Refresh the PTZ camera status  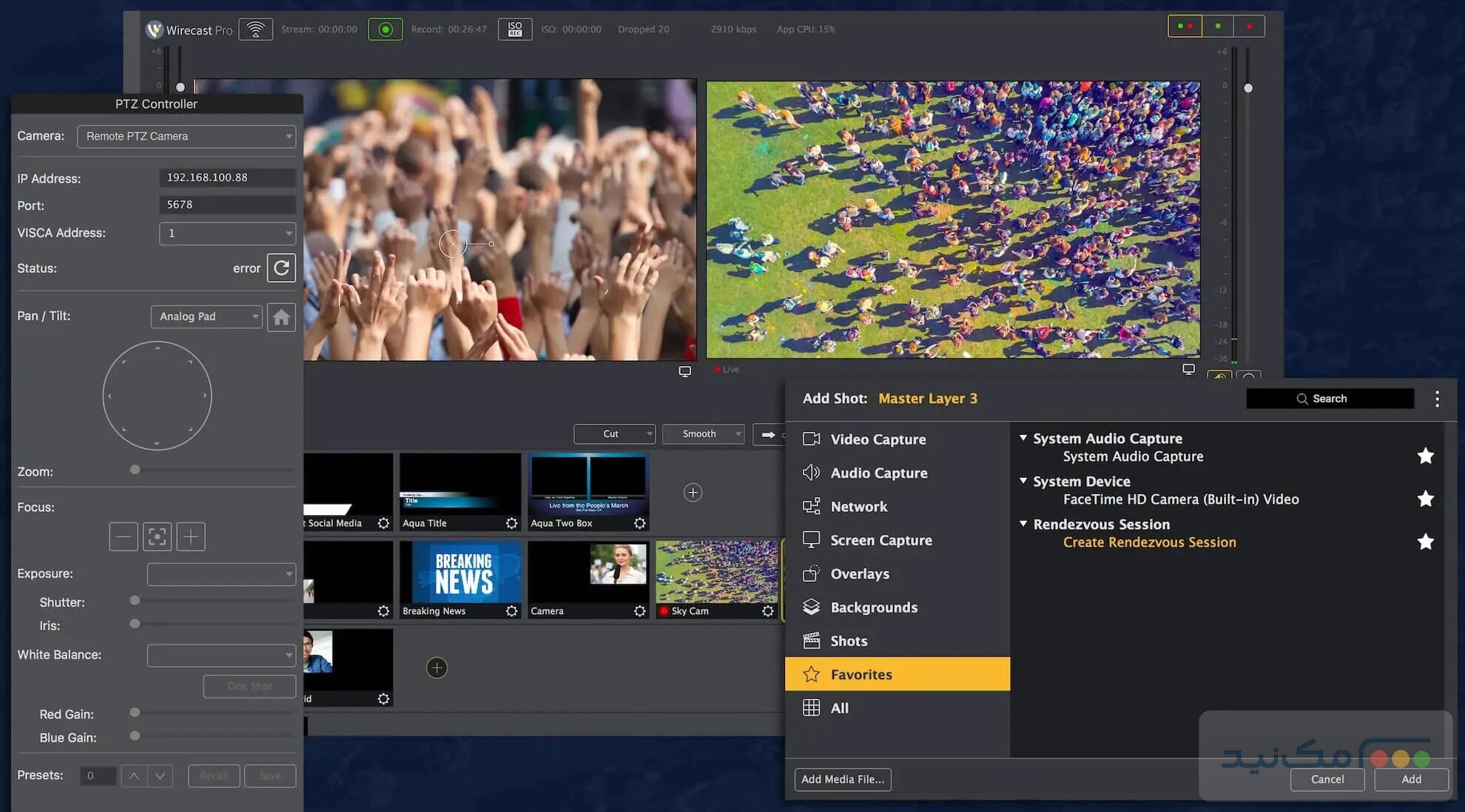[281, 268]
